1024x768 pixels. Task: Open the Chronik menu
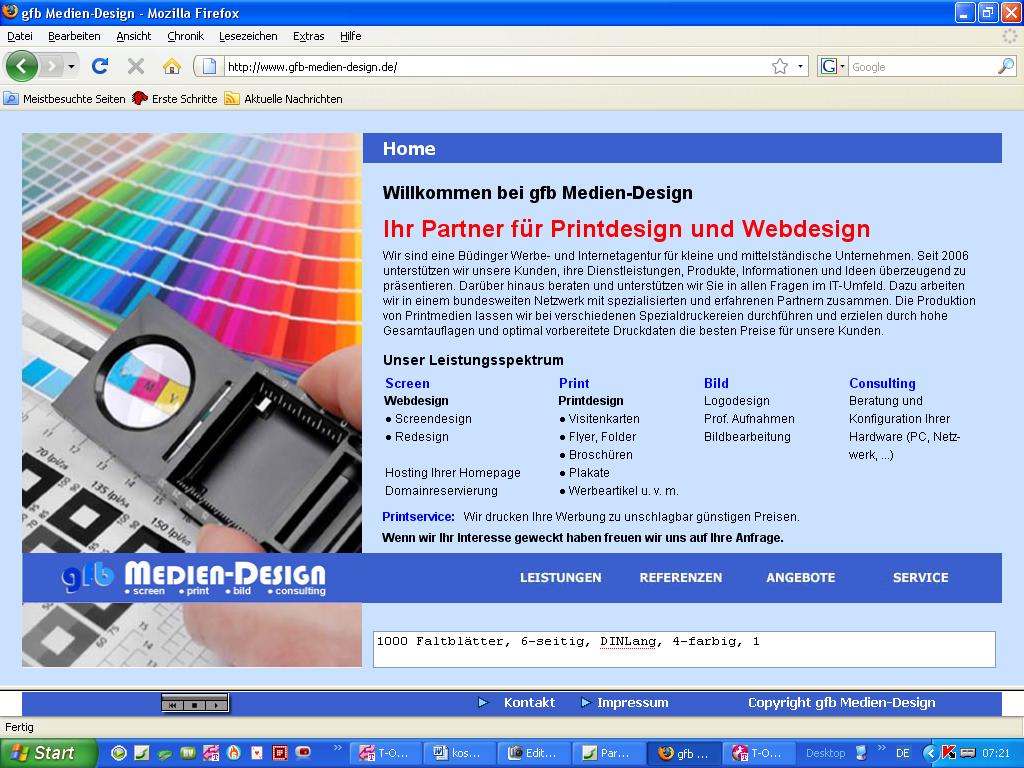pyautogui.click(x=185, y=37)
